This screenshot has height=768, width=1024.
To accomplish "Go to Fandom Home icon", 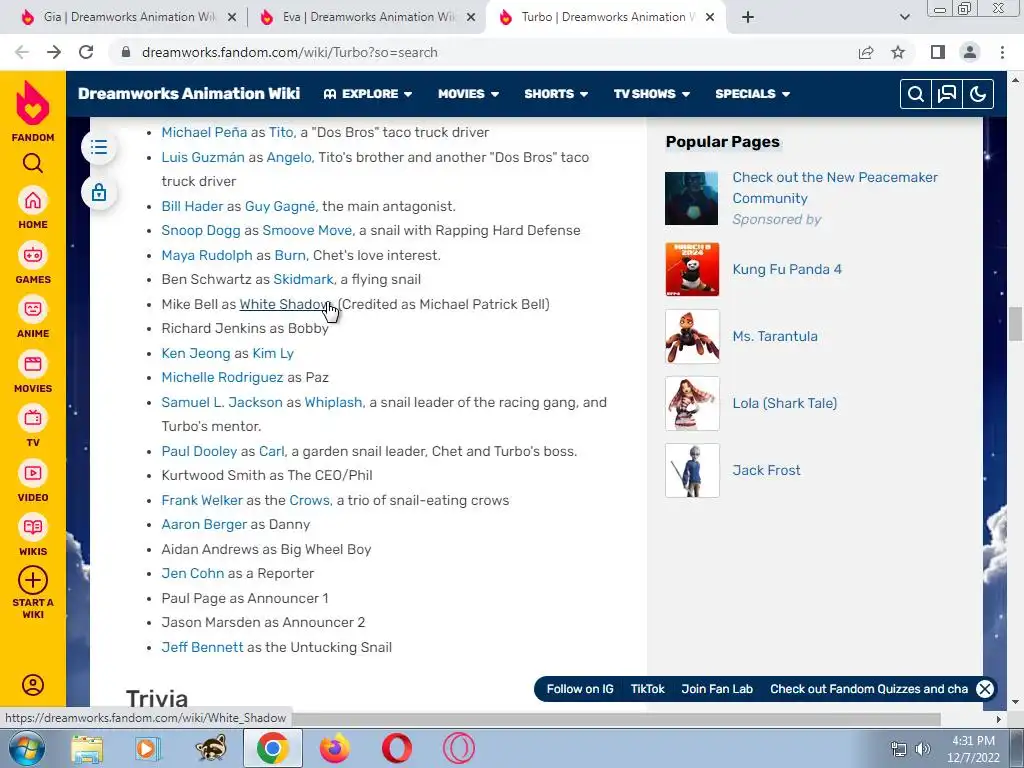I will (33, 200).
